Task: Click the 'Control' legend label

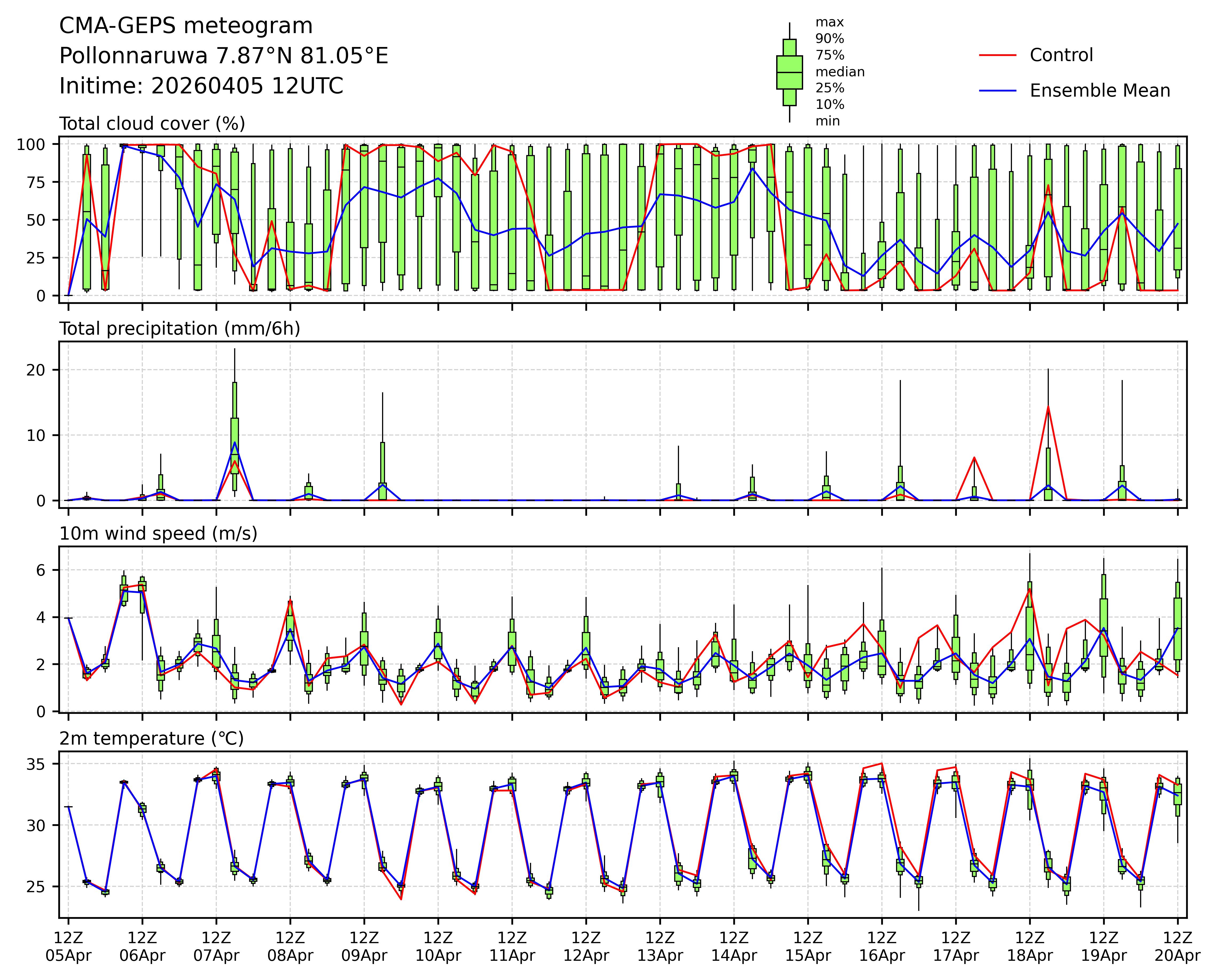Action: click(x=1061, y=55)
